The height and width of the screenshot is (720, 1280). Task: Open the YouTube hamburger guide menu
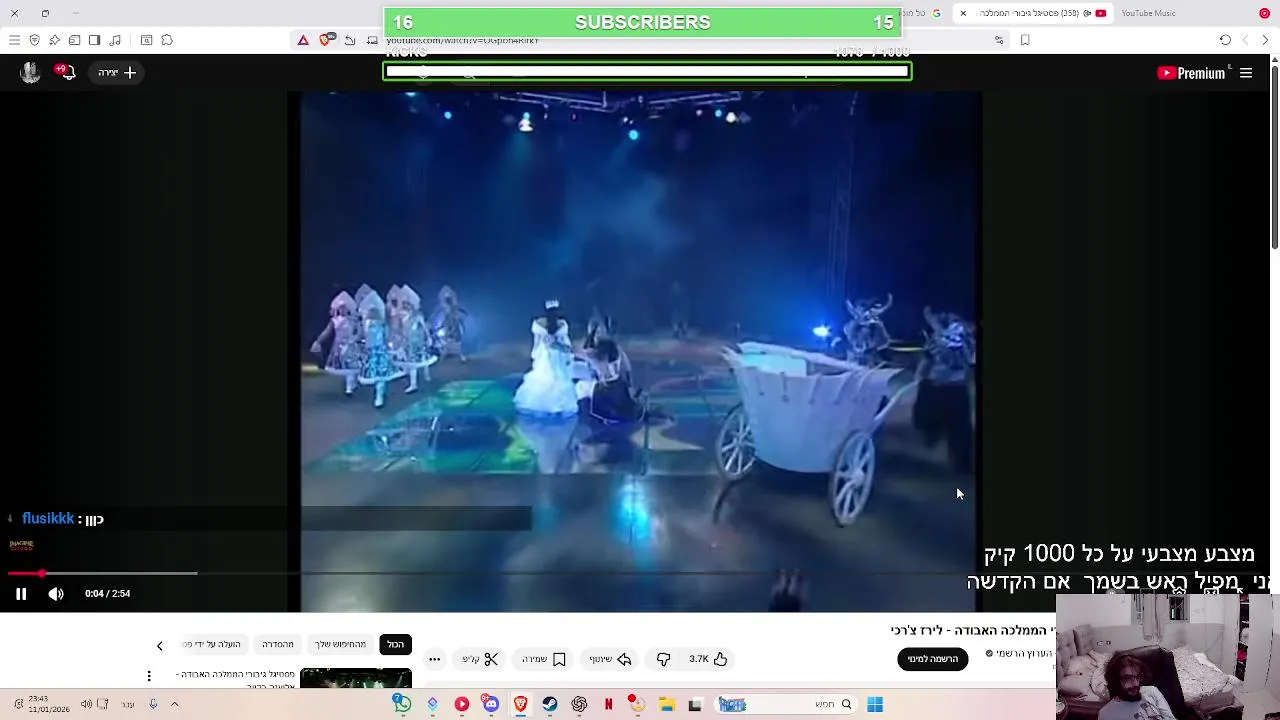click(1246, 73)
